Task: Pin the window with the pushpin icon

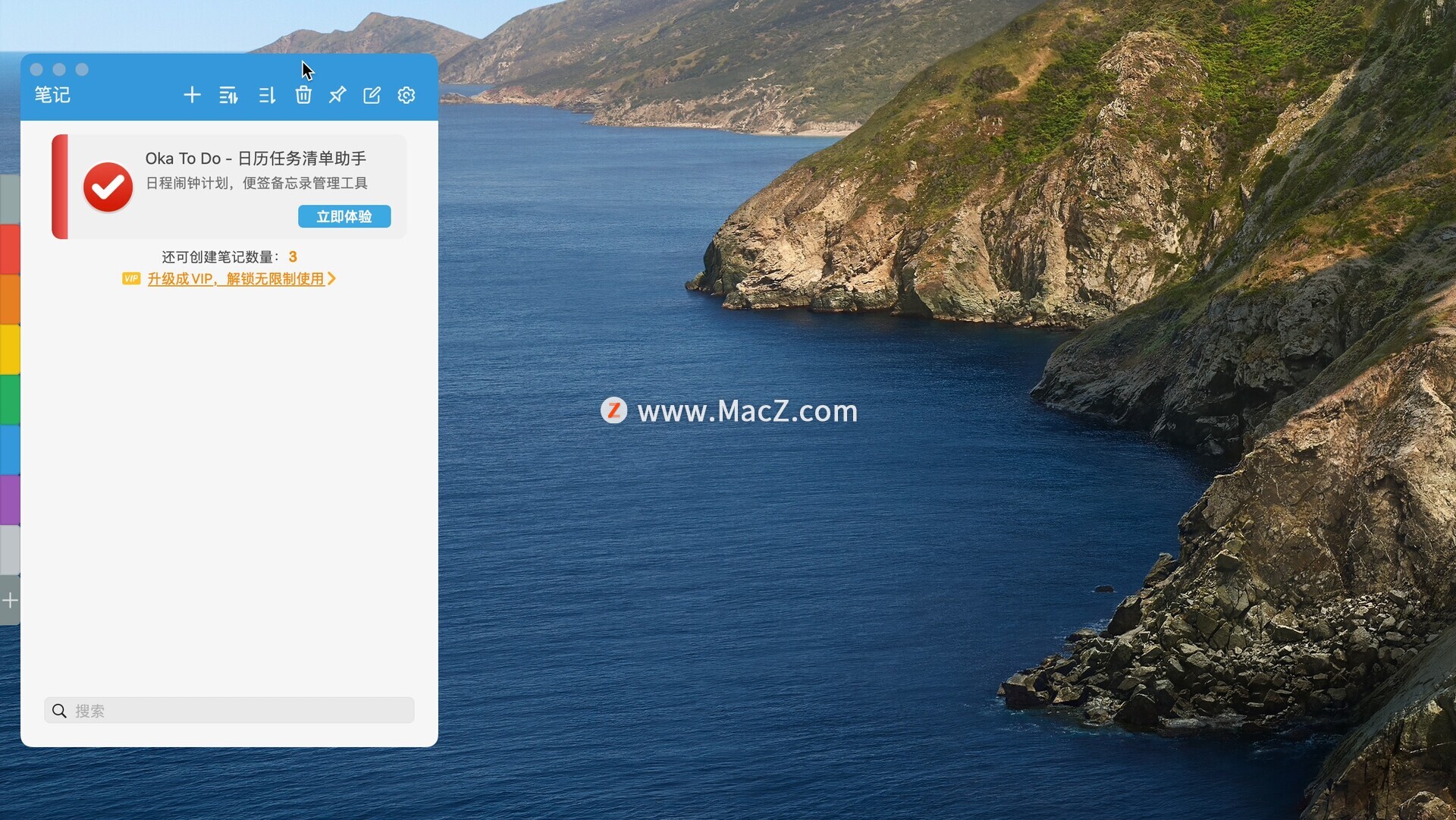Action: pyautogui.click(x=337, y=95)
